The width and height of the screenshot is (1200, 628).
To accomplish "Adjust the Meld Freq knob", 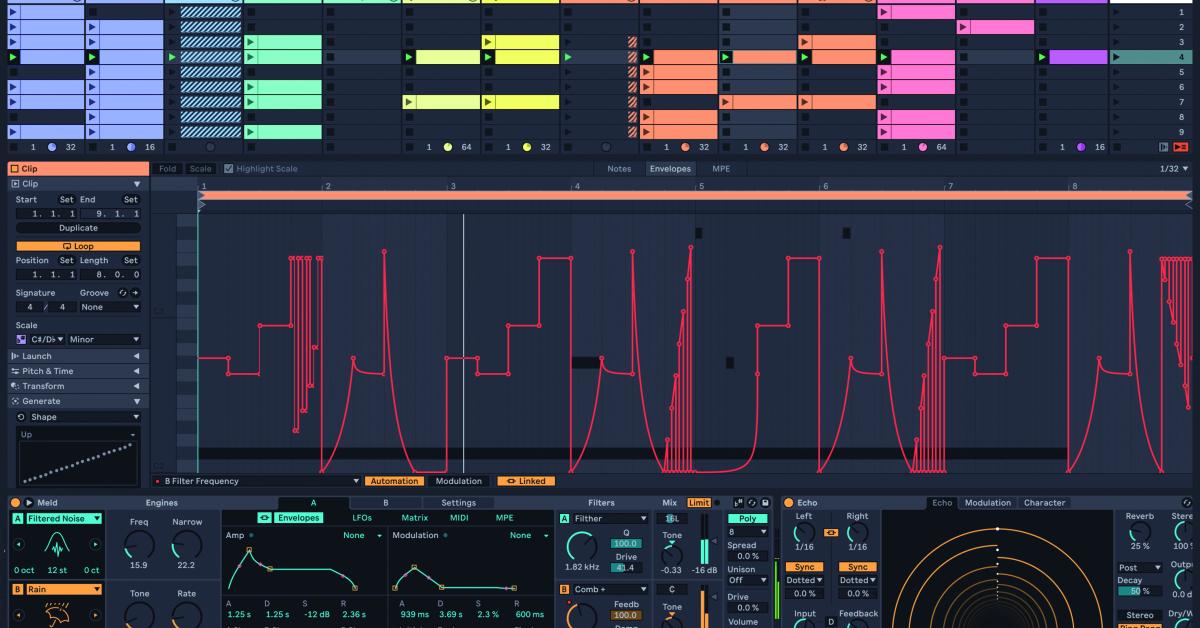I will 139,545.
